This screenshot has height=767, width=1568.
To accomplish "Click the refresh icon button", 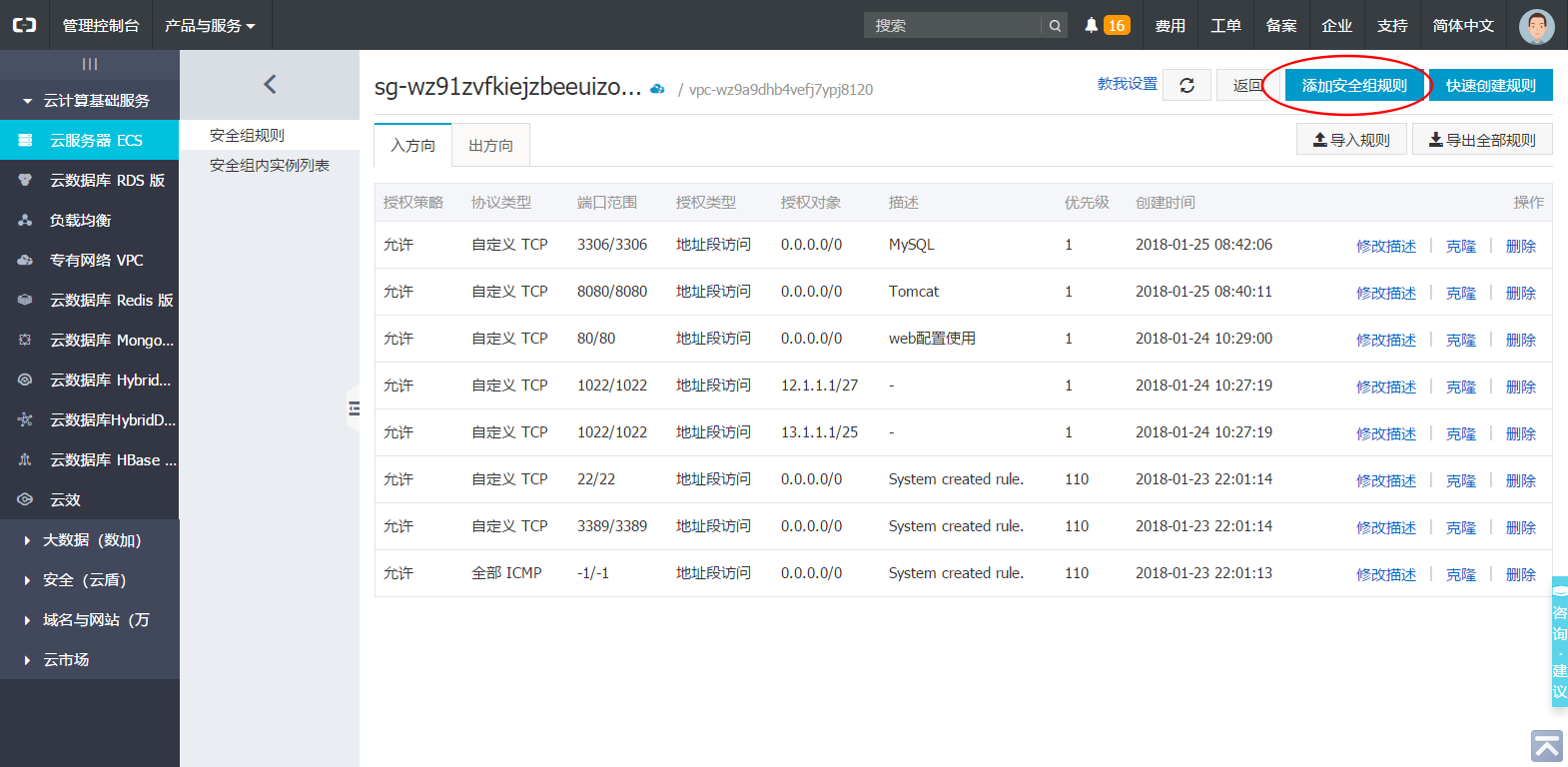I will tap(1186, 86).
